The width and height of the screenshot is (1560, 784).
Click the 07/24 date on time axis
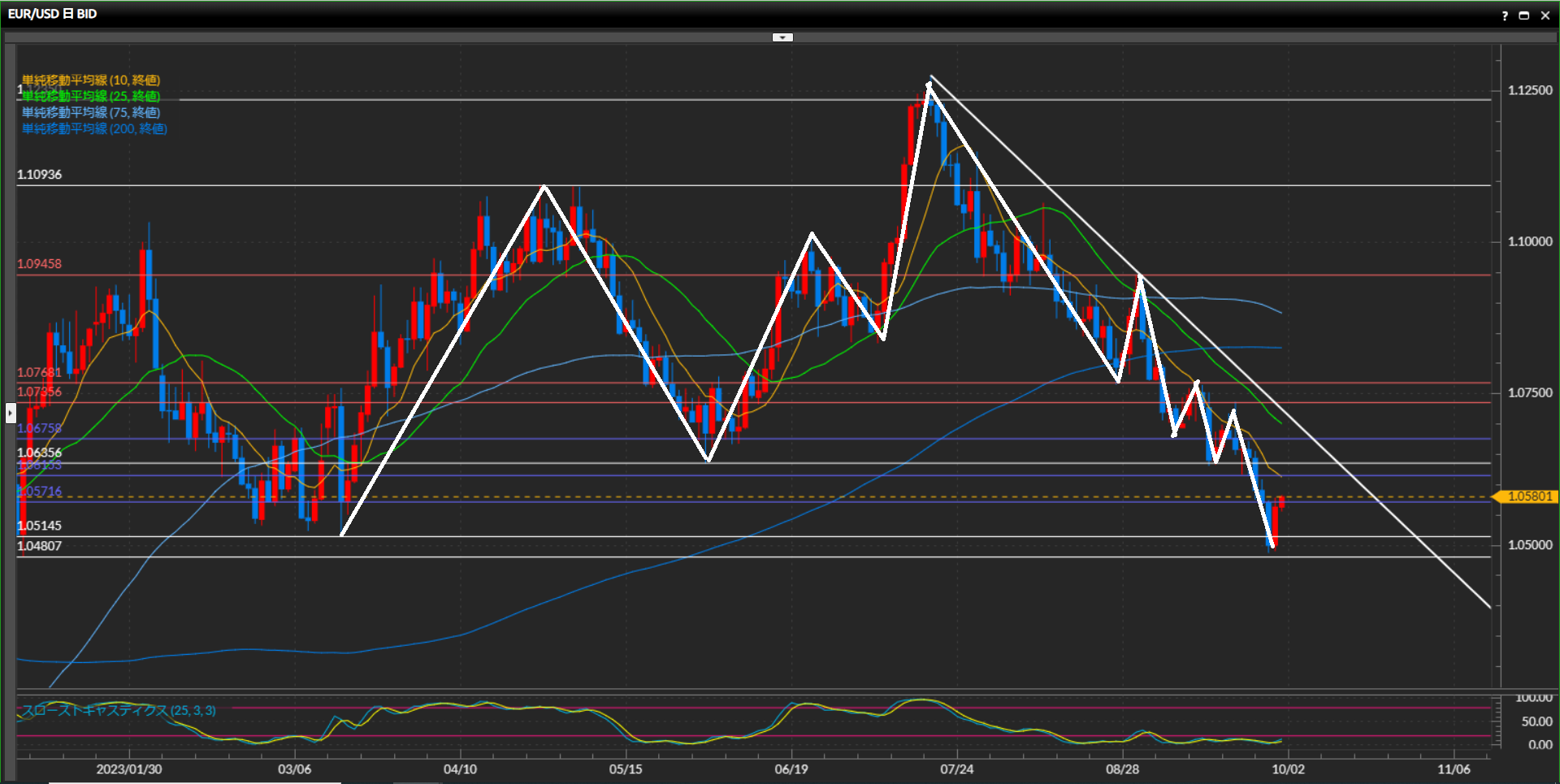[x=956, y=769]
